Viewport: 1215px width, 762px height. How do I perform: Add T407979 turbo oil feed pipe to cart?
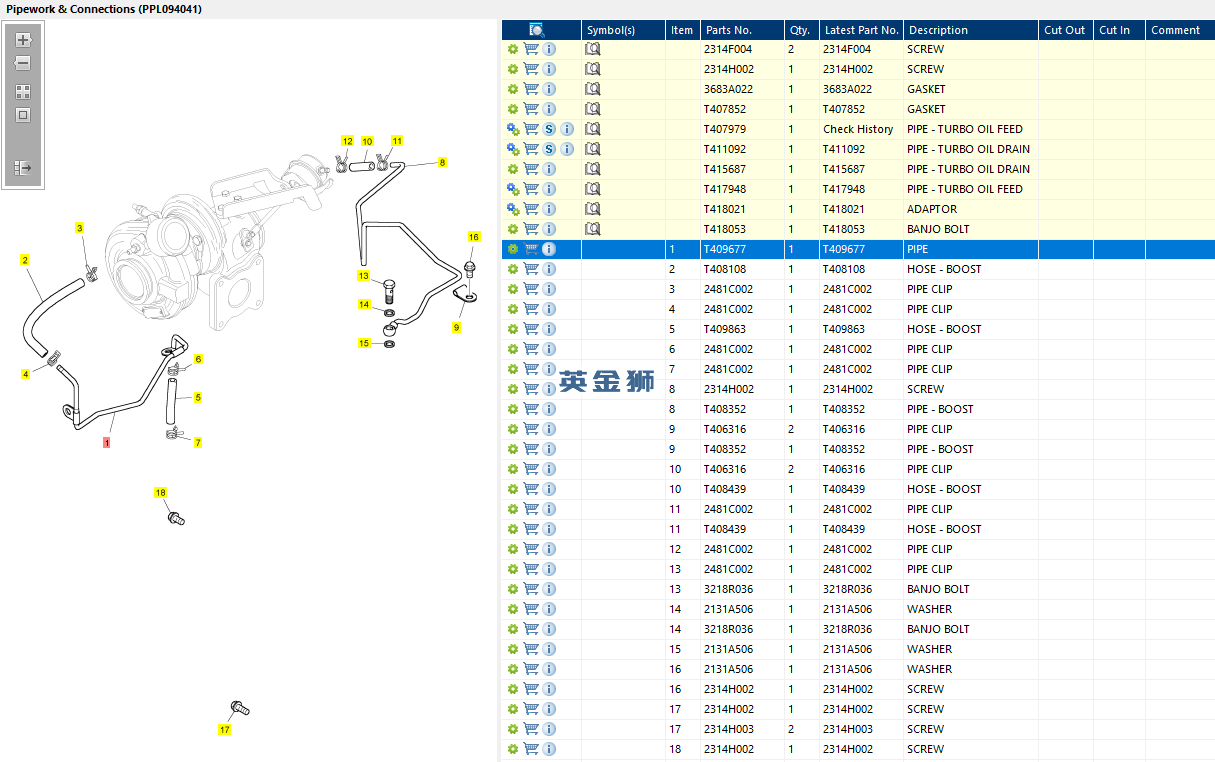click(x=531, y=129)
